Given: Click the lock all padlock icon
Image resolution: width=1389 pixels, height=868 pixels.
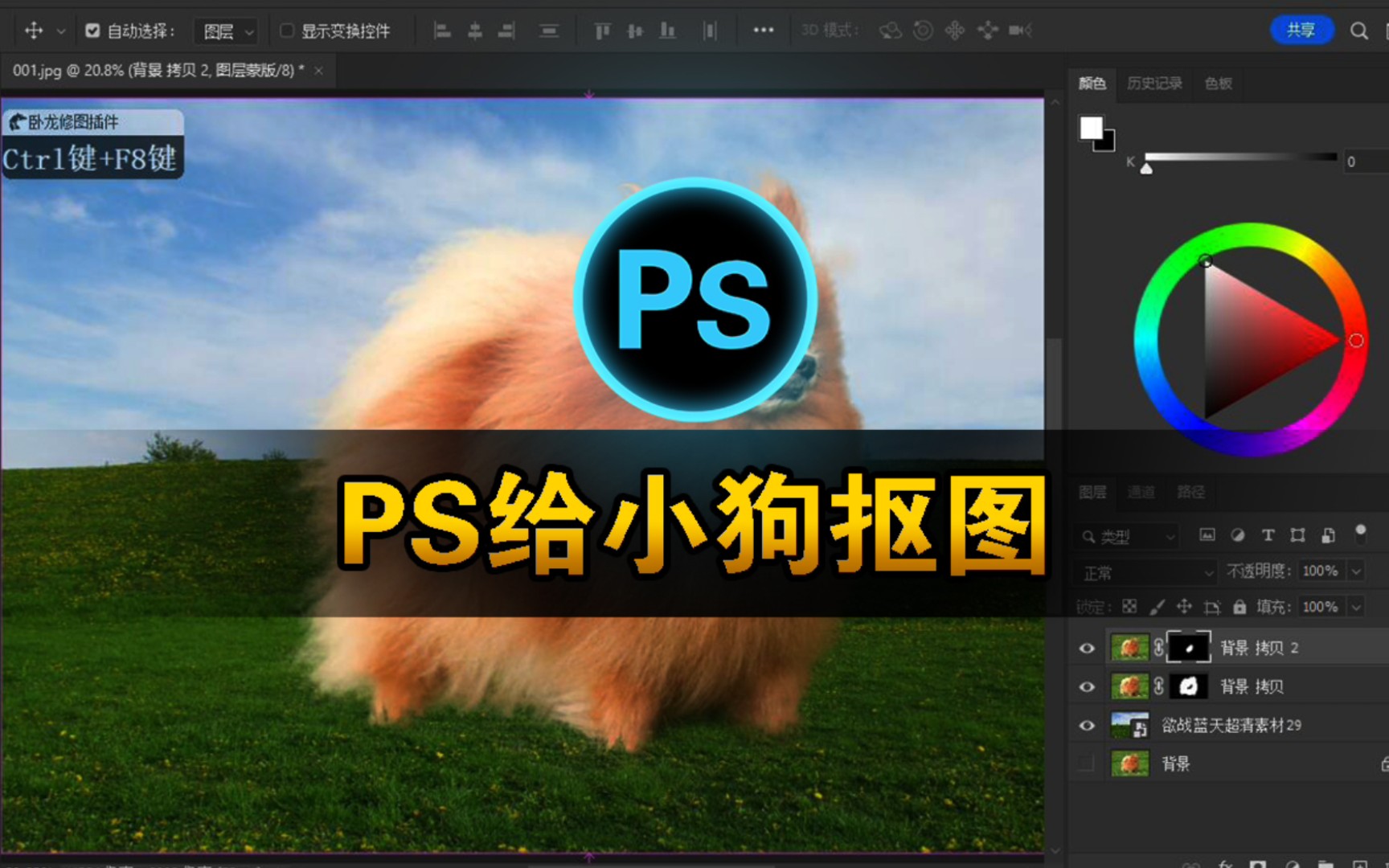Looking at the screenshot, I should [x=1239, y=607].
